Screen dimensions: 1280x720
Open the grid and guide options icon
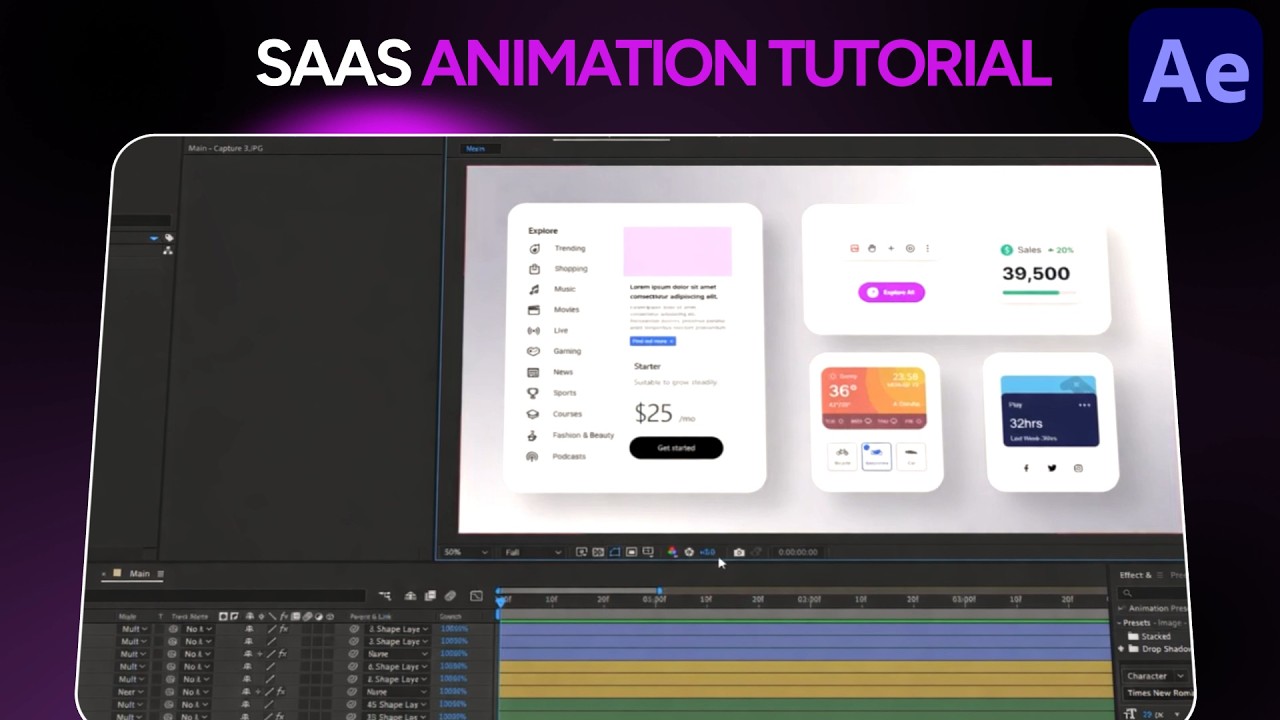click(x=648, y=552)
